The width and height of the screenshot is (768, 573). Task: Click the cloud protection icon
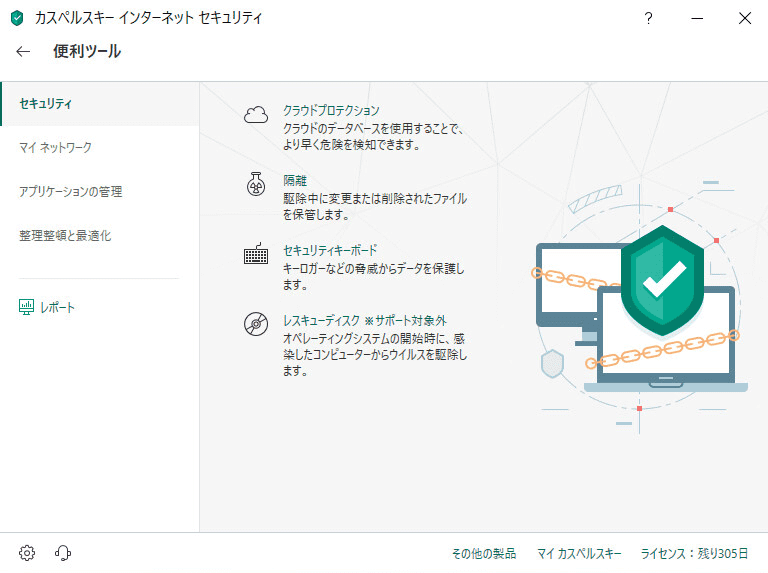[256, 115]
